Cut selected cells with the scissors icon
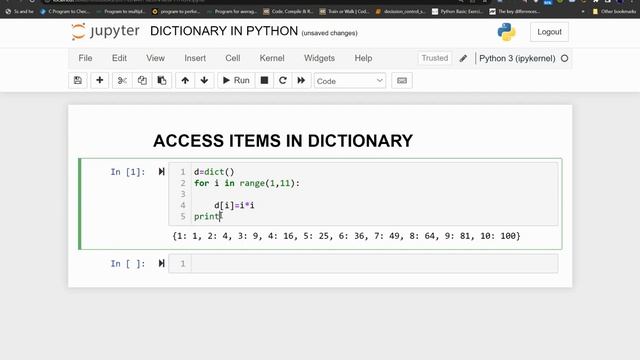The height and width of the screenshot is (360, 640). [x=122, y=80]
